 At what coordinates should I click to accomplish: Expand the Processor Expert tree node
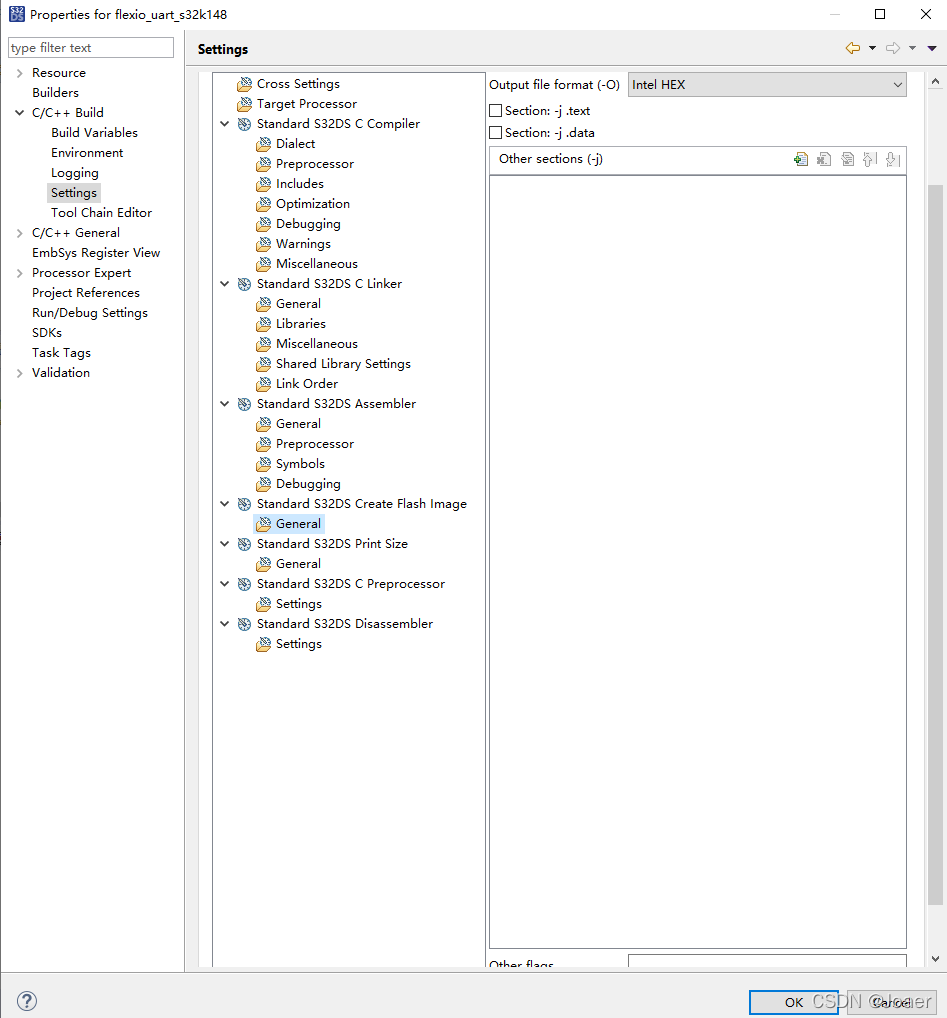(x=19, y=273)
